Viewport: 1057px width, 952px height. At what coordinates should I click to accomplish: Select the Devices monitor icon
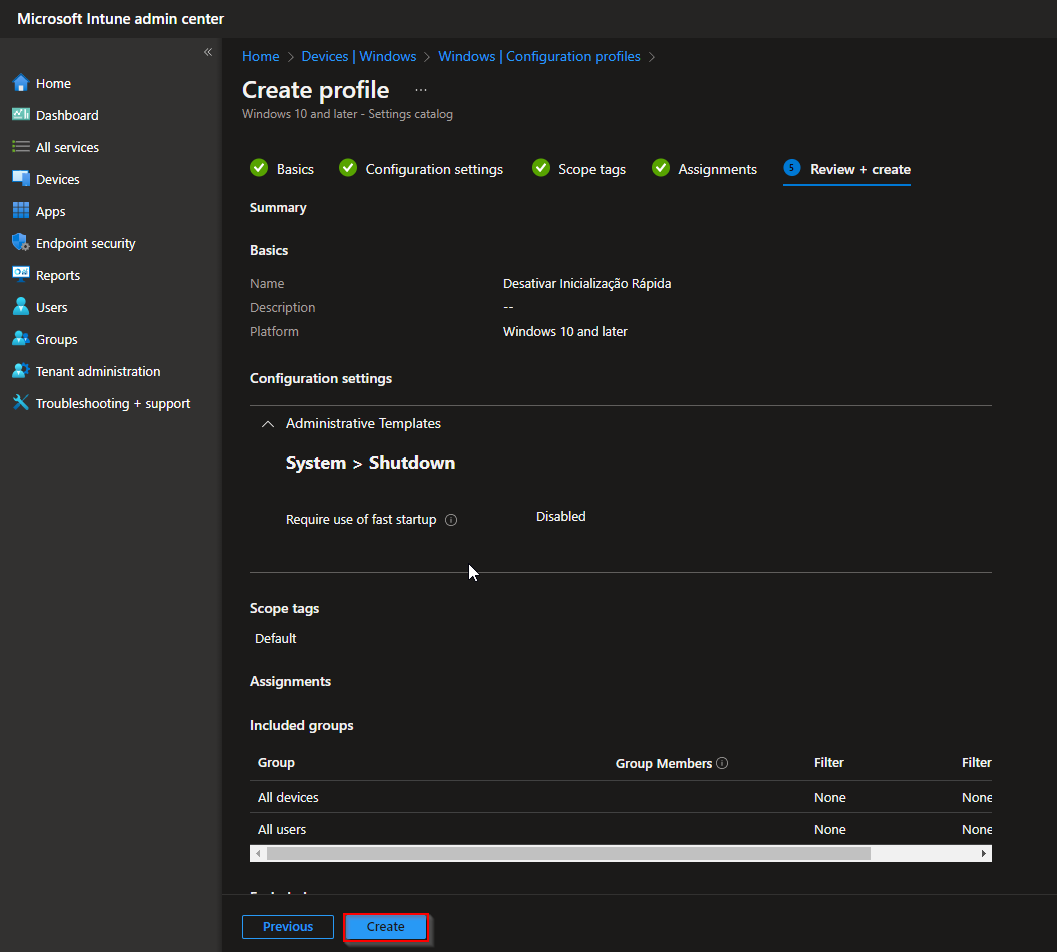coord(21,179)
